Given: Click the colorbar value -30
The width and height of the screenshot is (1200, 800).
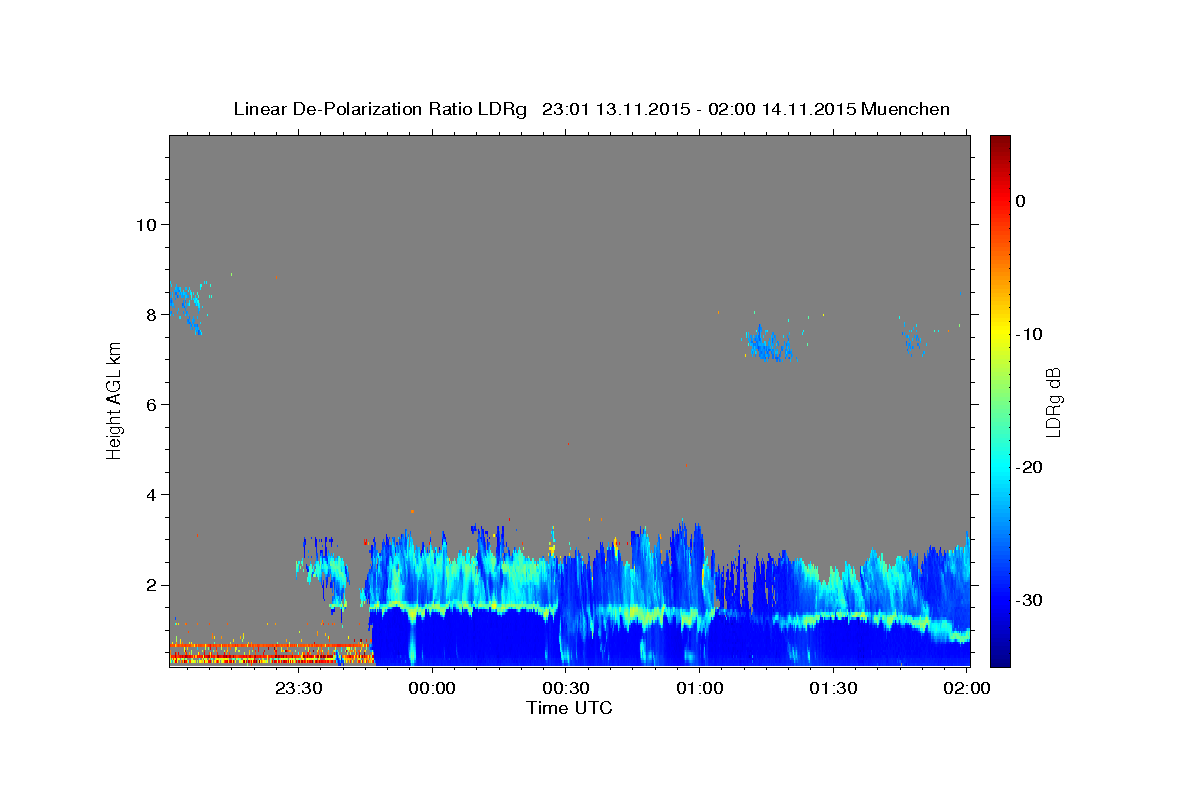Looking at the screenshot, I should tap(1030, 600).
